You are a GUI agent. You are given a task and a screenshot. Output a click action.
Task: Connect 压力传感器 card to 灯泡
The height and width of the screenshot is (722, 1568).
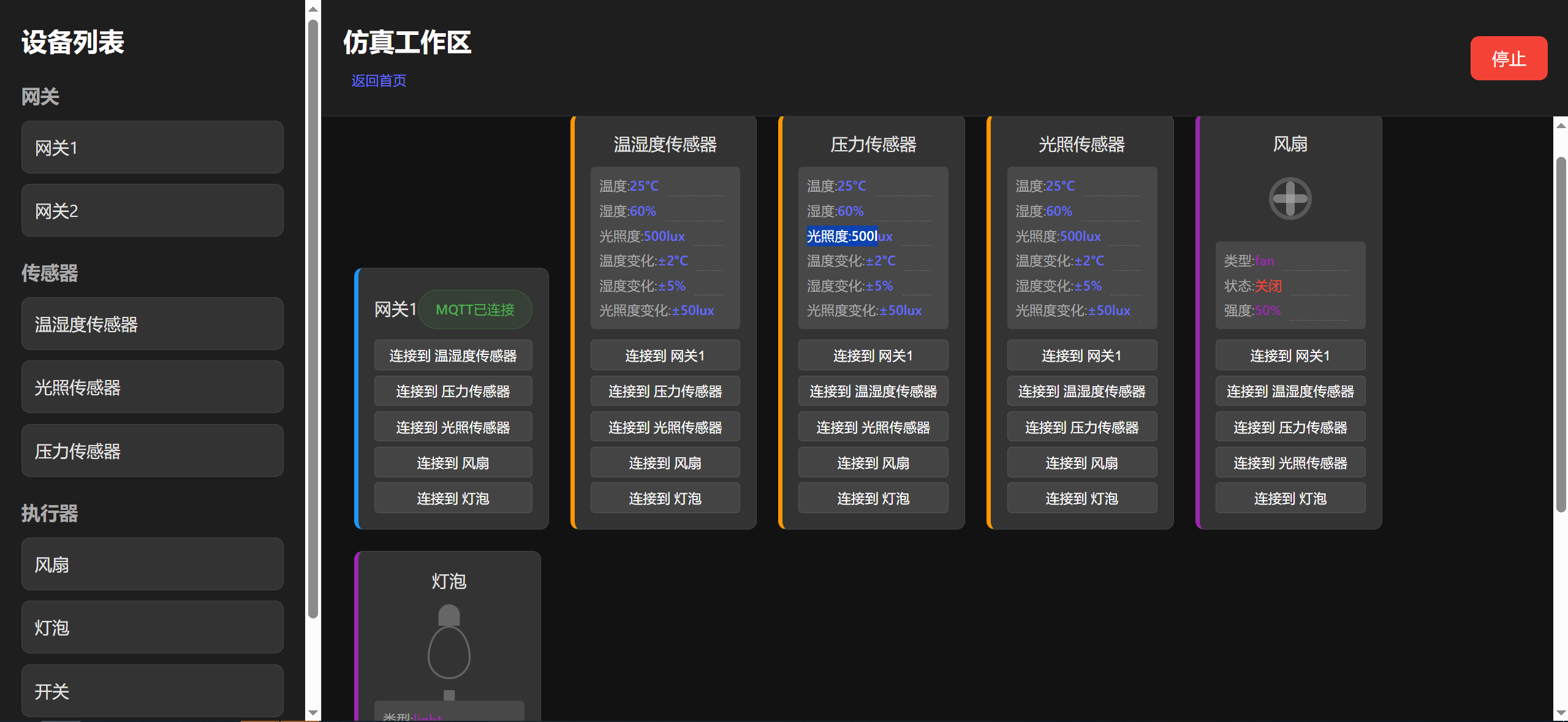[873, 498]
